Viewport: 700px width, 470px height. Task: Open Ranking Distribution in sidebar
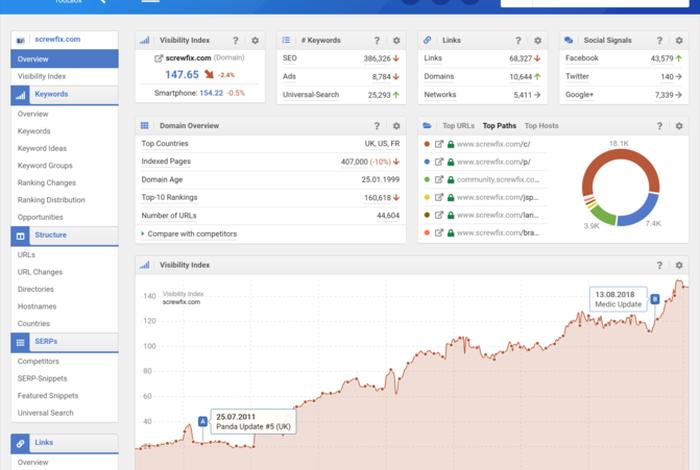(51, 200)
